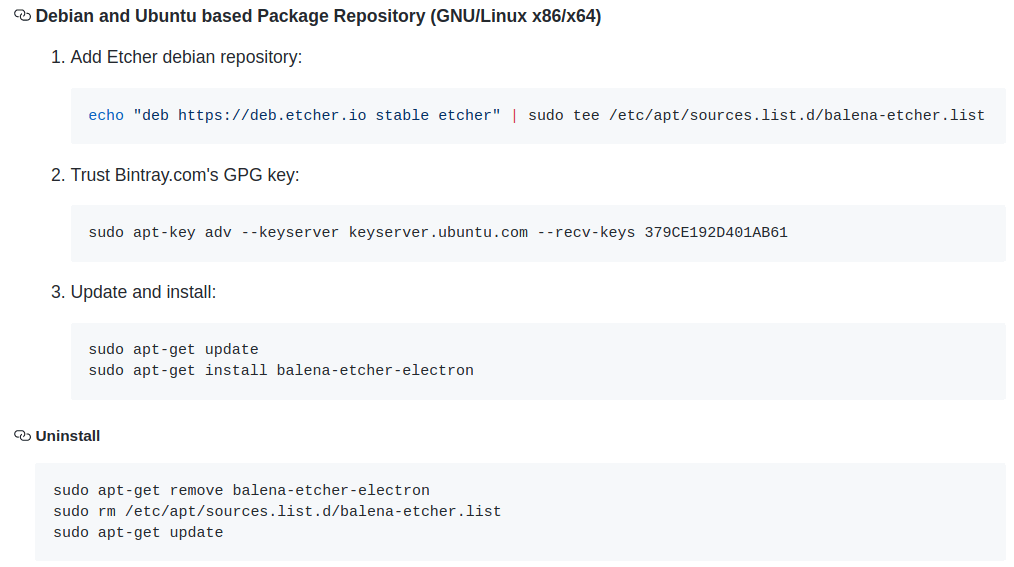Click the sudo rm balena-etcher.list line
The image size is (1014, 567).
point(277,511)
